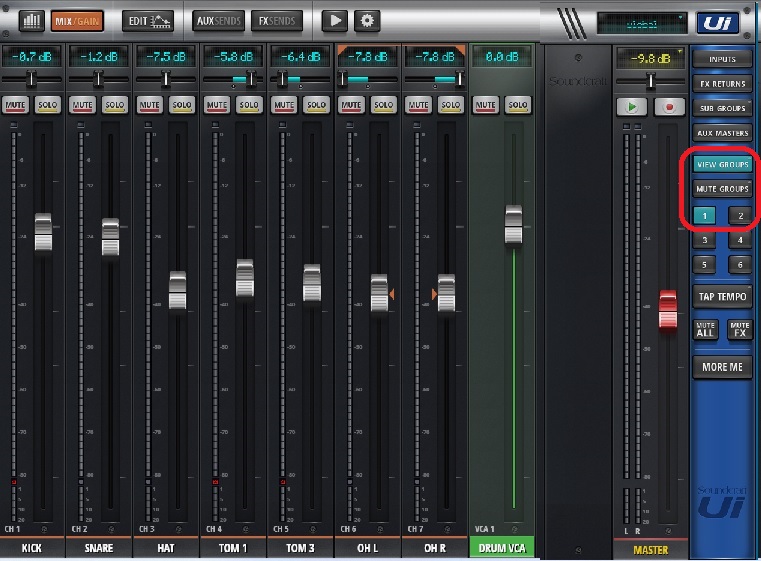The width and height of the screenshot is (761, 561).
Task: Switch to MIX/GAIN view
Action: pos(77,21)
